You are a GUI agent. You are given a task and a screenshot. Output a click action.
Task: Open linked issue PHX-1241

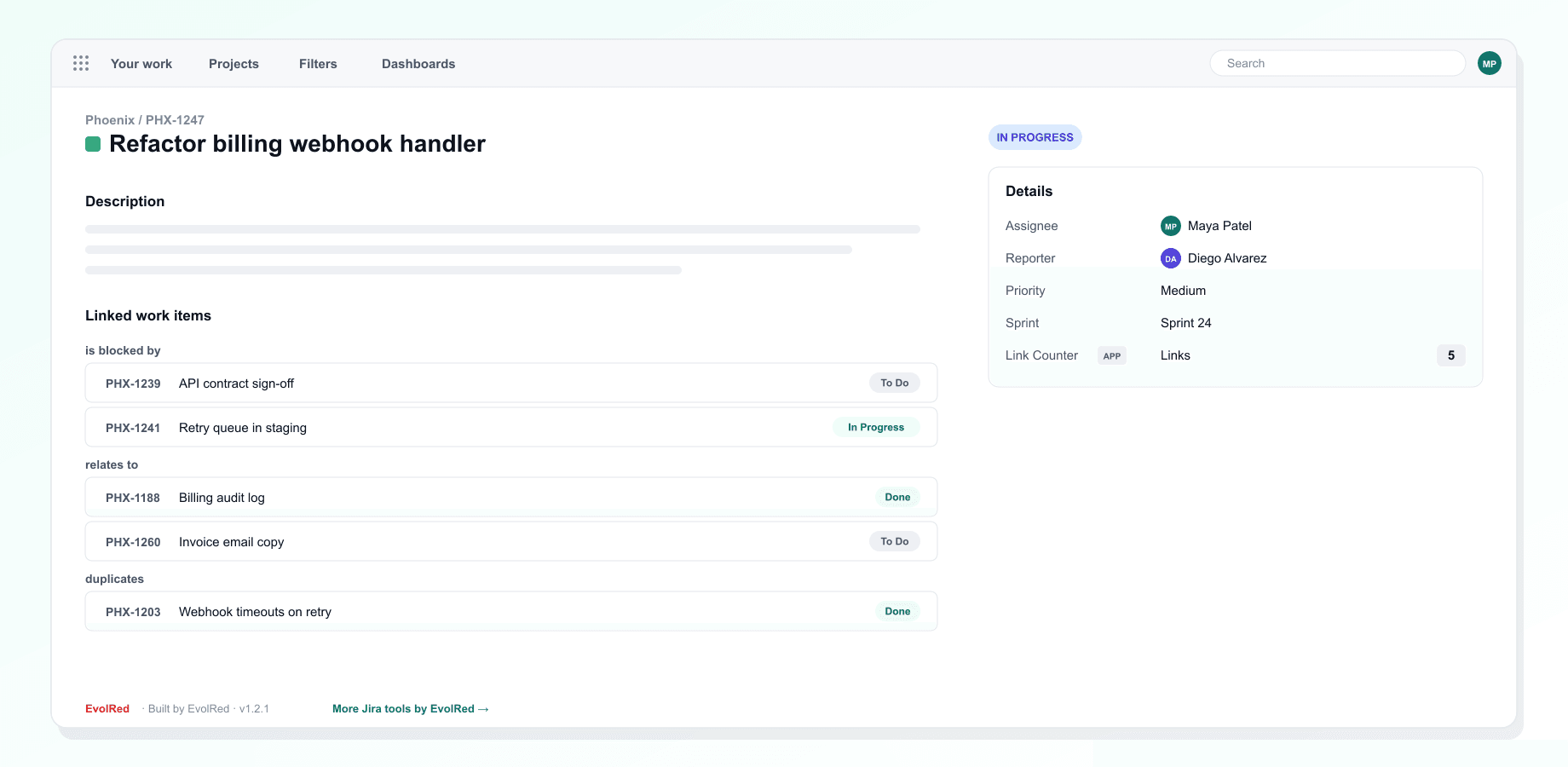click(x=133, y=428)
